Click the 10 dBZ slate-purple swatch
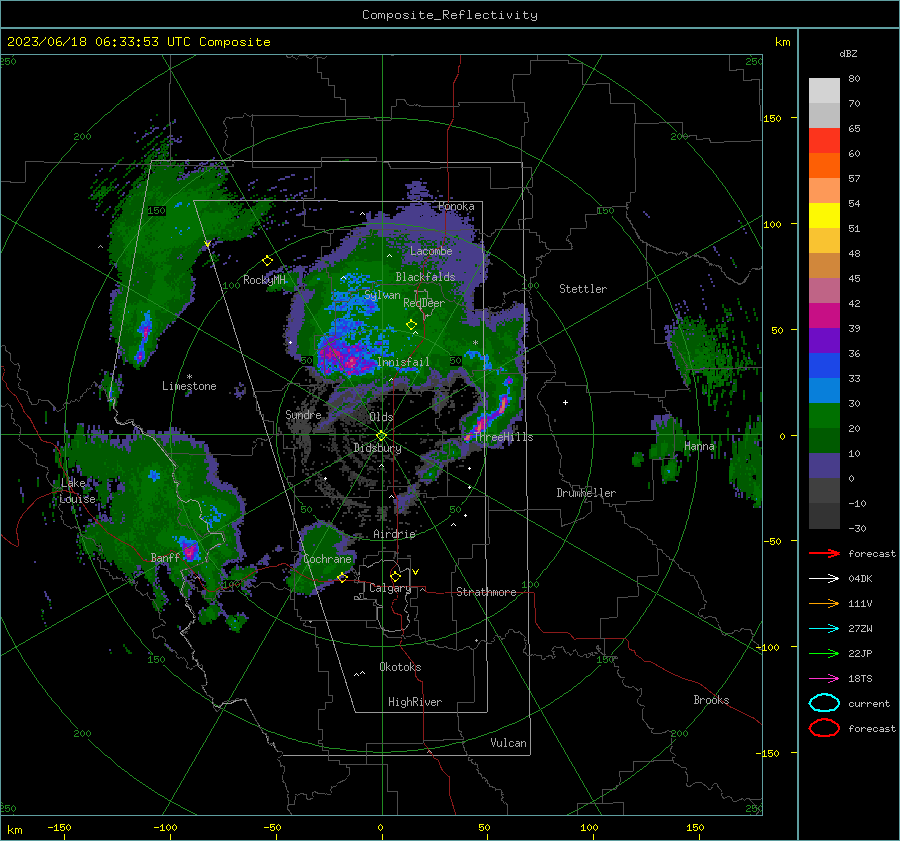The height and width of the screenshot is (841, 900). [x=824, y=466]
